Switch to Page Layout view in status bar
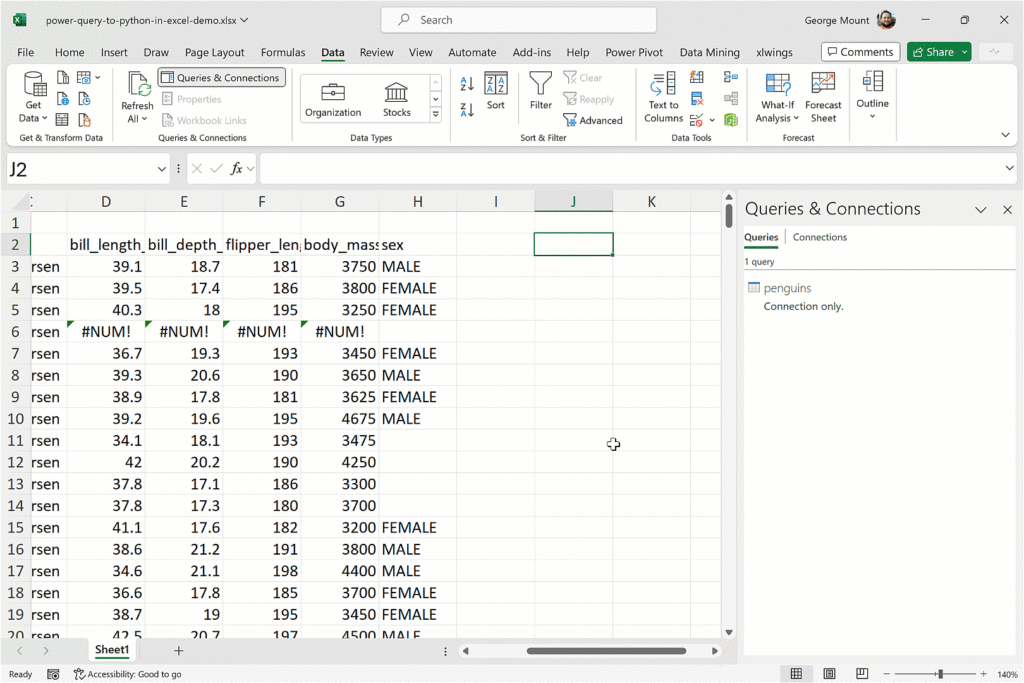 pos(829,674)
